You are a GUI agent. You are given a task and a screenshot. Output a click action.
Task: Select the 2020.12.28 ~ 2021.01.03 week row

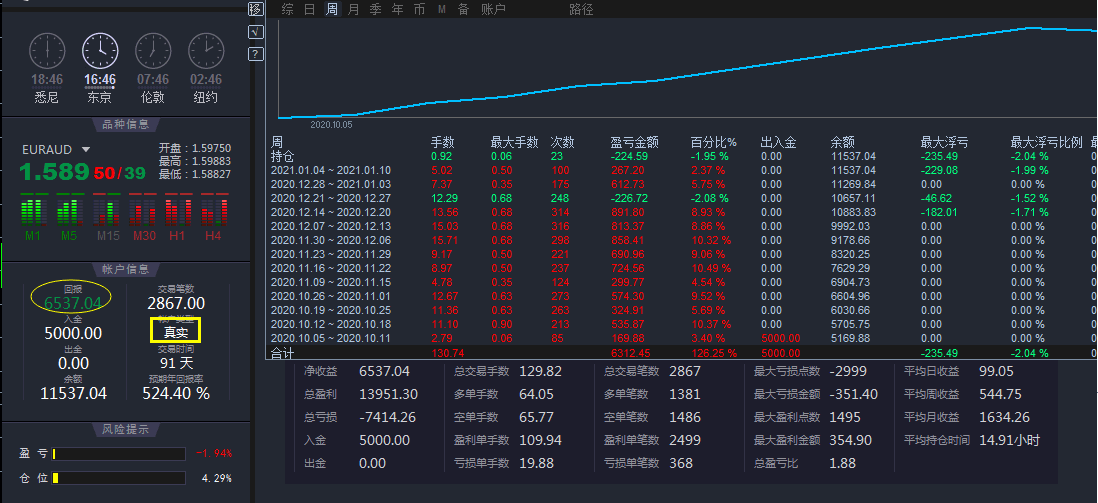683,184
